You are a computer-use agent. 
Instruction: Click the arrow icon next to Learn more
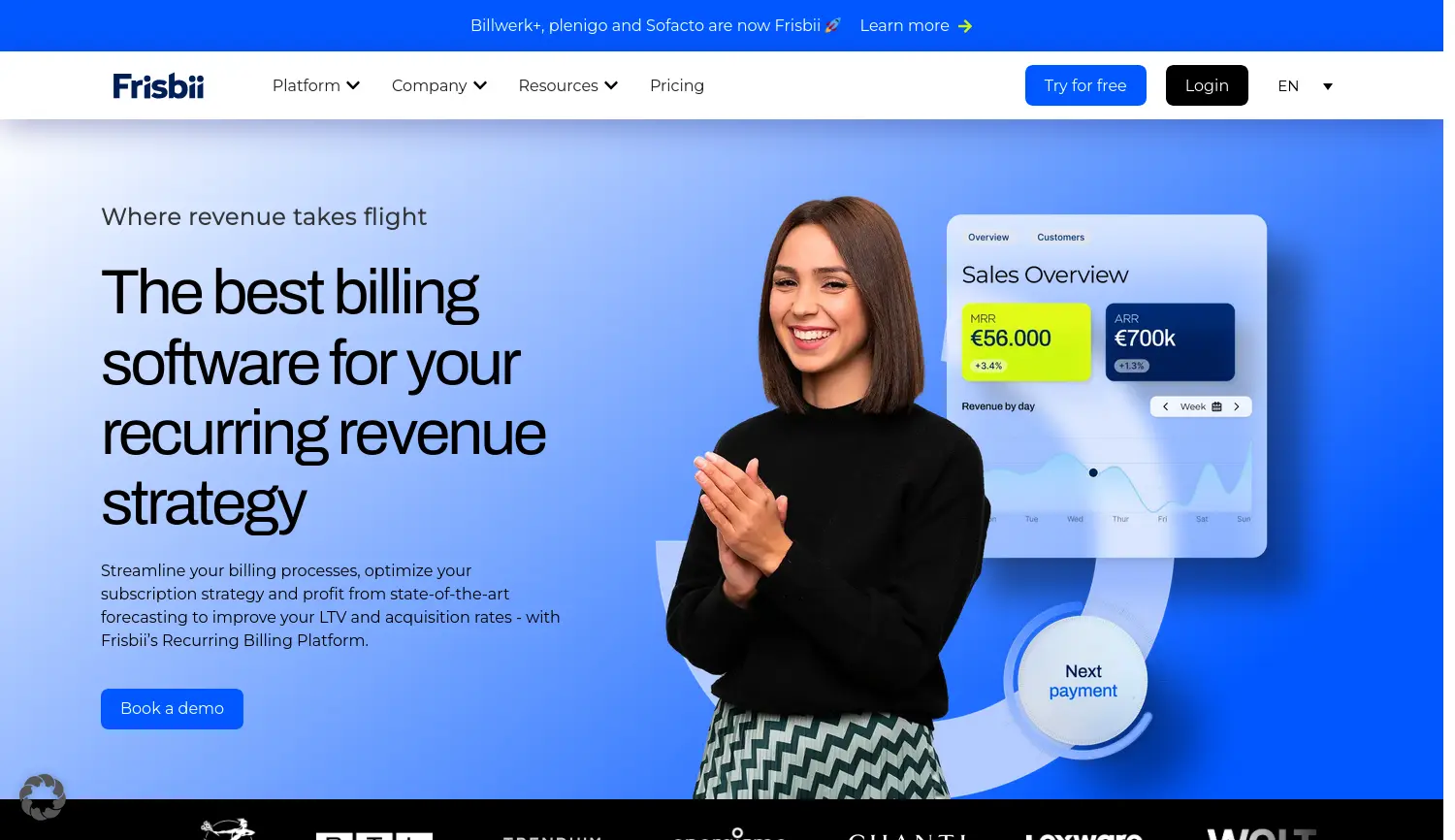(965, 26)
